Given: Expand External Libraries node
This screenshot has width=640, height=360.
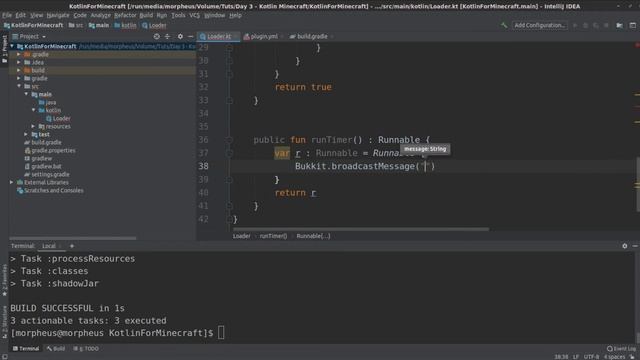Looking at the screenshot, I should [11, 182].
